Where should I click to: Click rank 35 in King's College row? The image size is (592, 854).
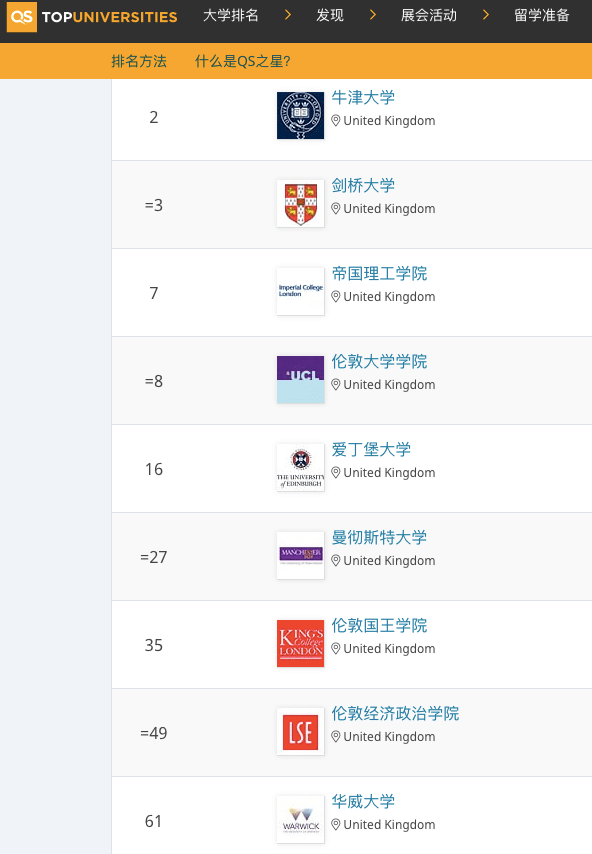(154, 645)
